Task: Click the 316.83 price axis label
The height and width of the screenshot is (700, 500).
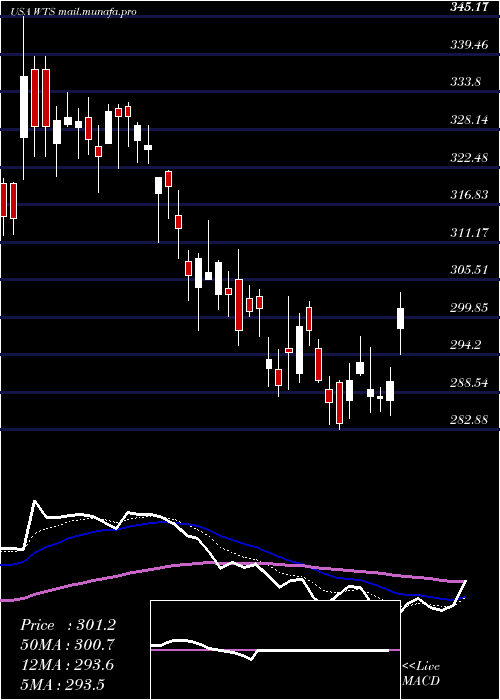Action: 468,195
